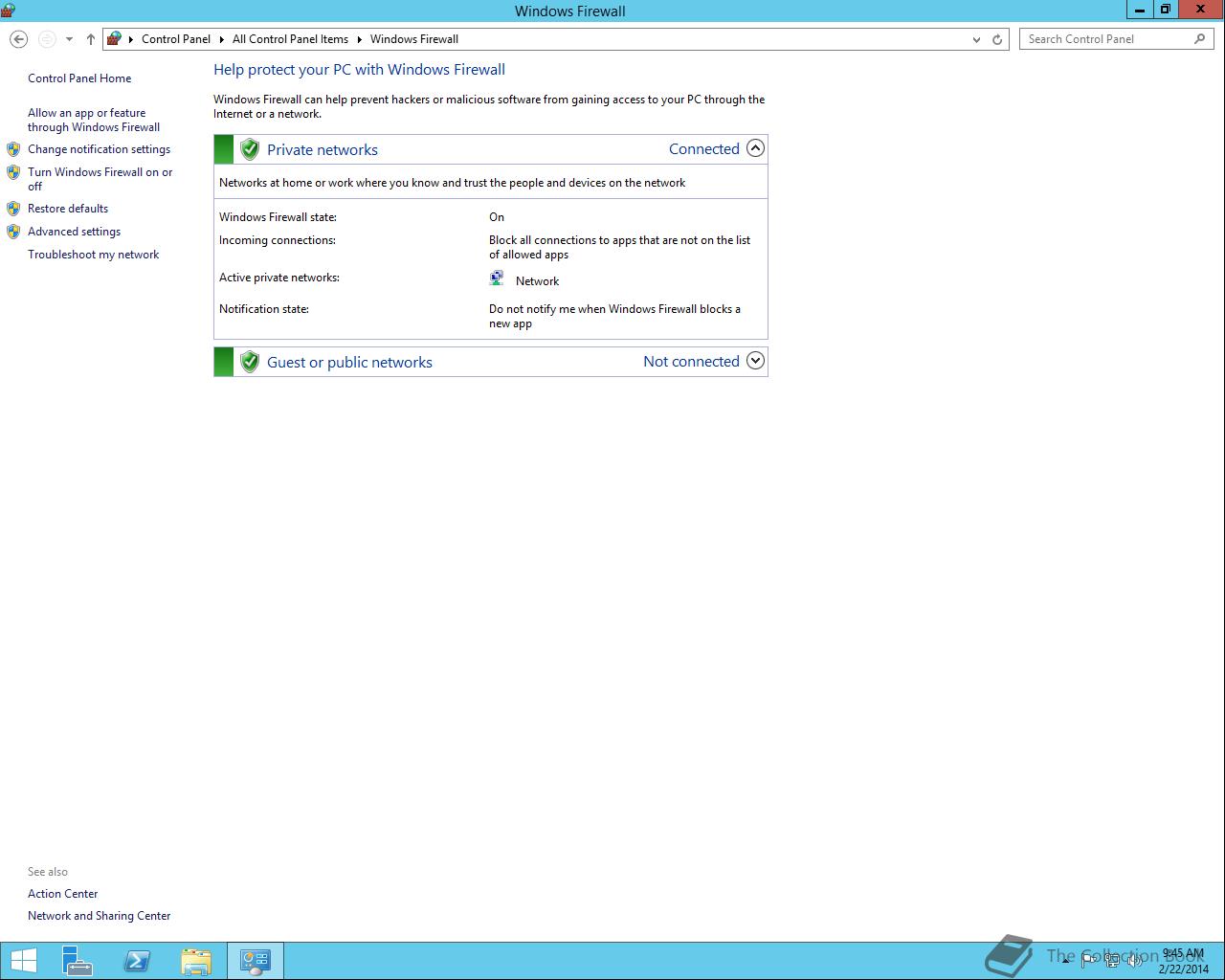Viewport: 1225px width, 980px height.
Task: Expand the arrow after Control Panel breadcrumb
Action: click(221, 39)
